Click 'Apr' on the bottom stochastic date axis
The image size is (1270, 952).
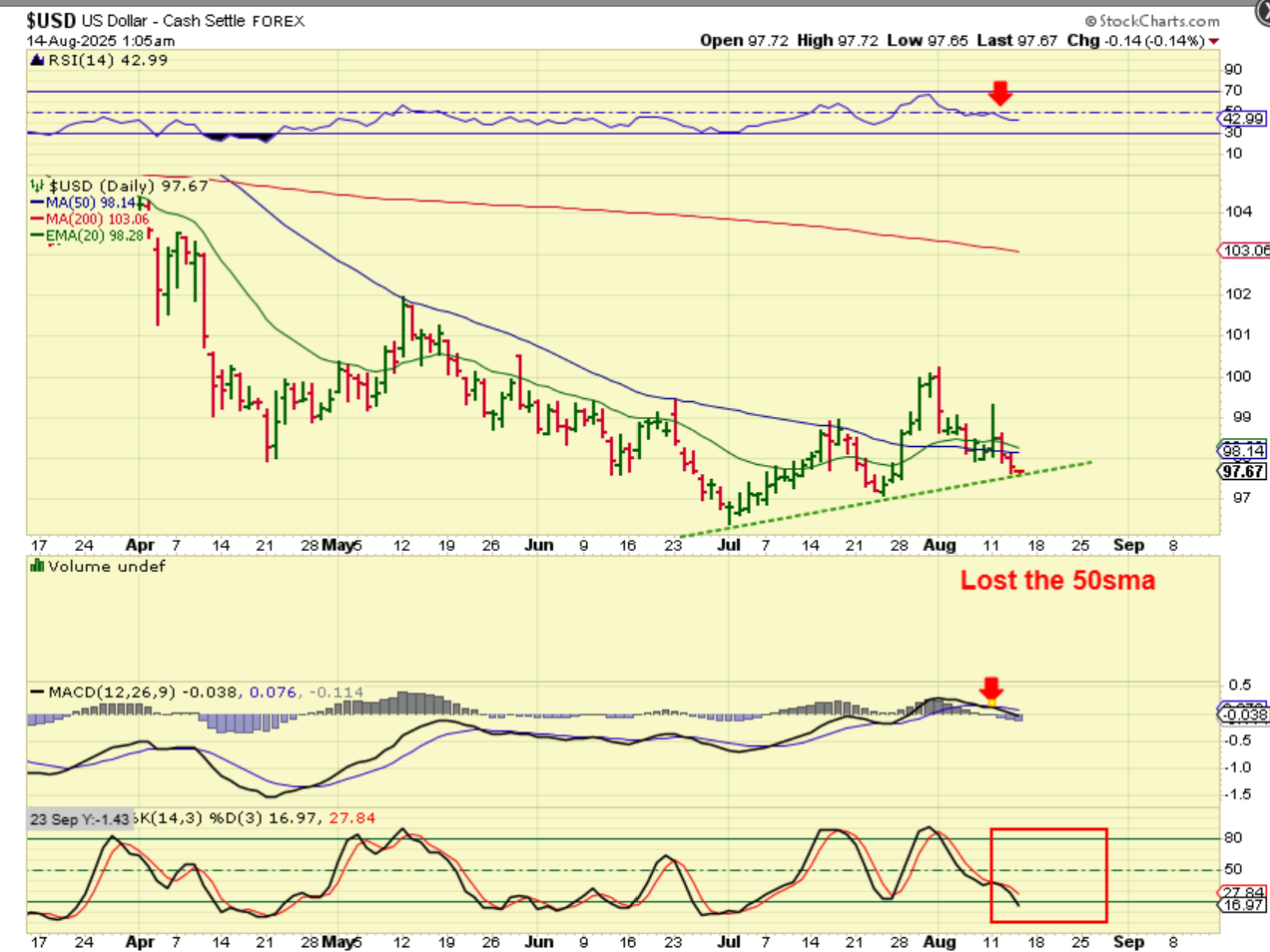pyautogui.click(x=140, y=941)
